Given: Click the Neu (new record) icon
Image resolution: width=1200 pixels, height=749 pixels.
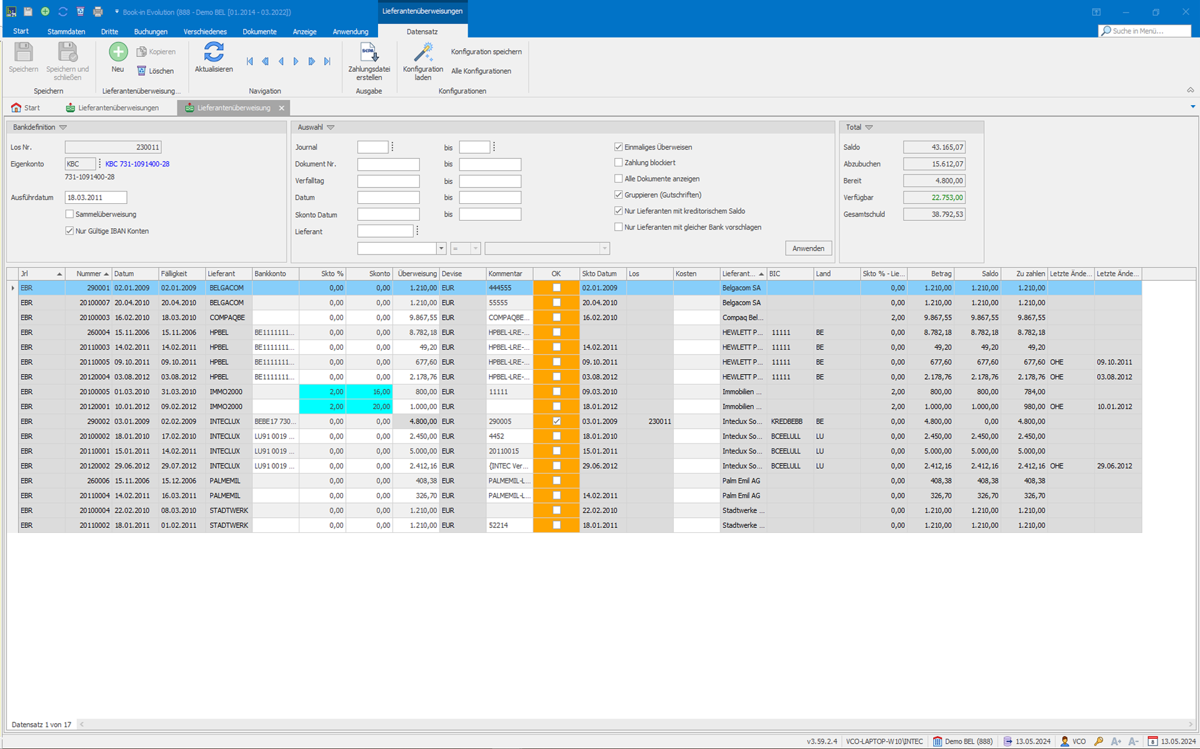Looking at the screenshot, I should click(118, 52).
